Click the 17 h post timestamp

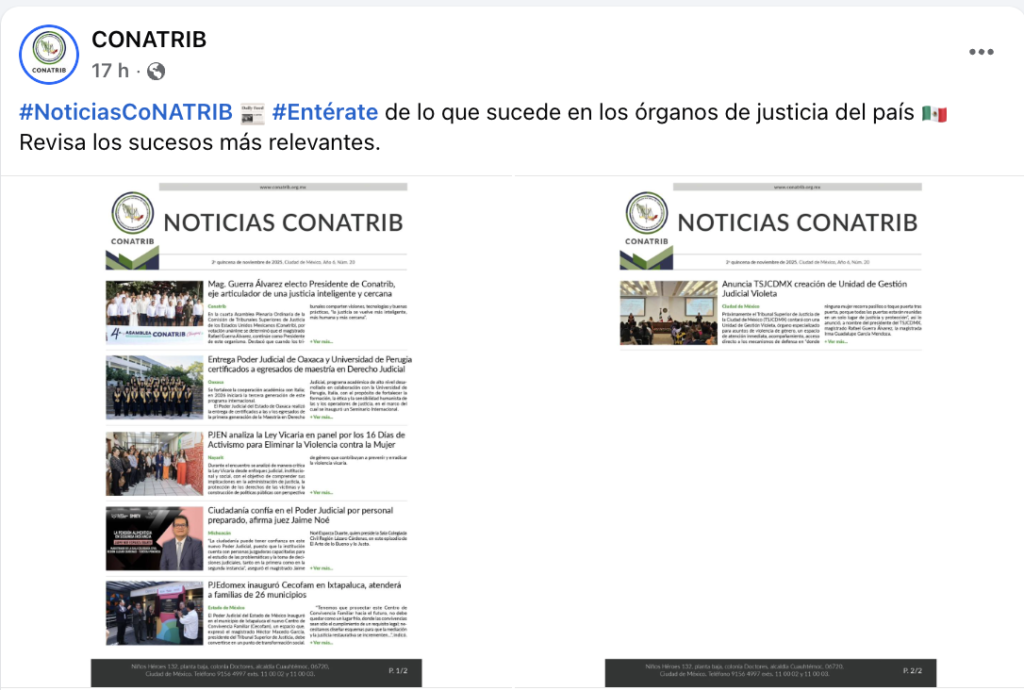tap(111, 71)
